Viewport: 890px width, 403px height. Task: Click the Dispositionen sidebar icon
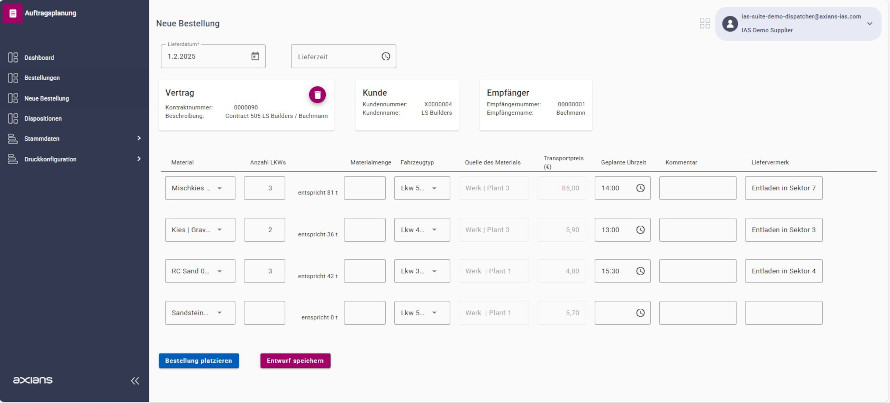pyautogui.click(x=13, y=119)
